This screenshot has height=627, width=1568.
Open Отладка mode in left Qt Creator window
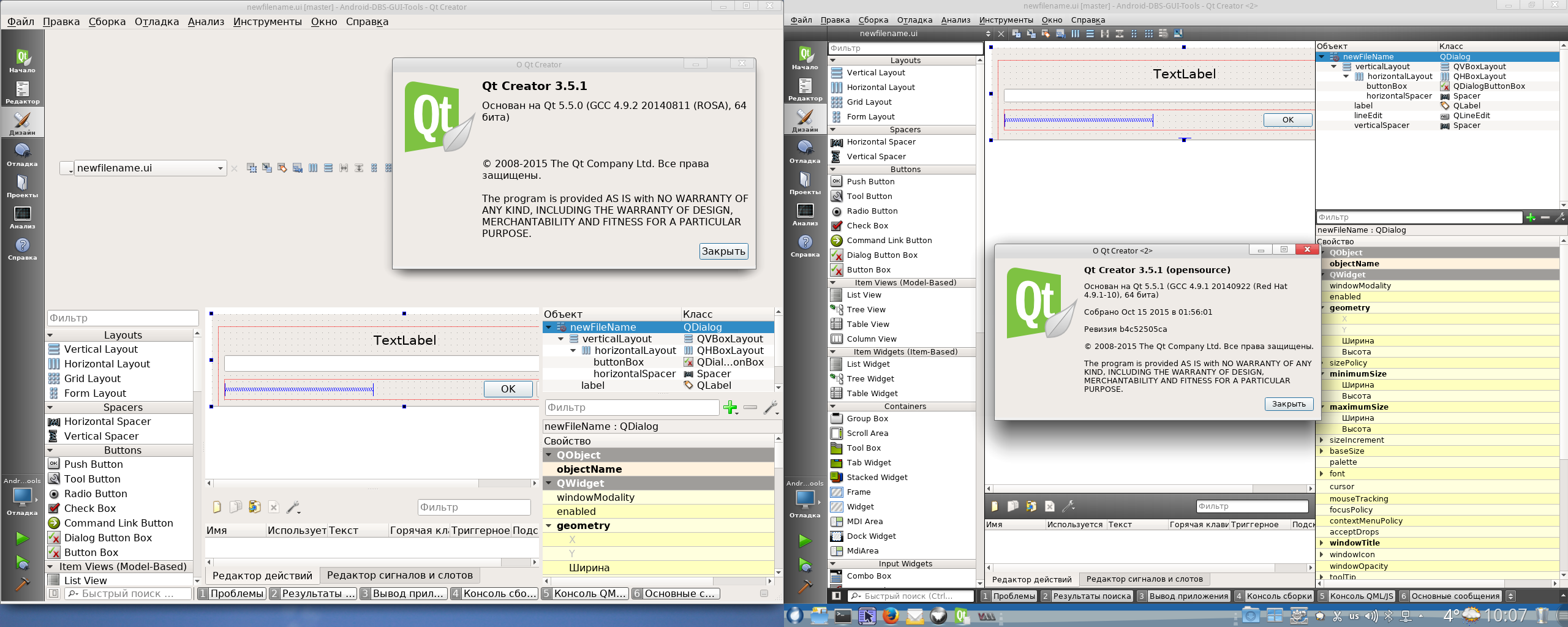(23, 155)
